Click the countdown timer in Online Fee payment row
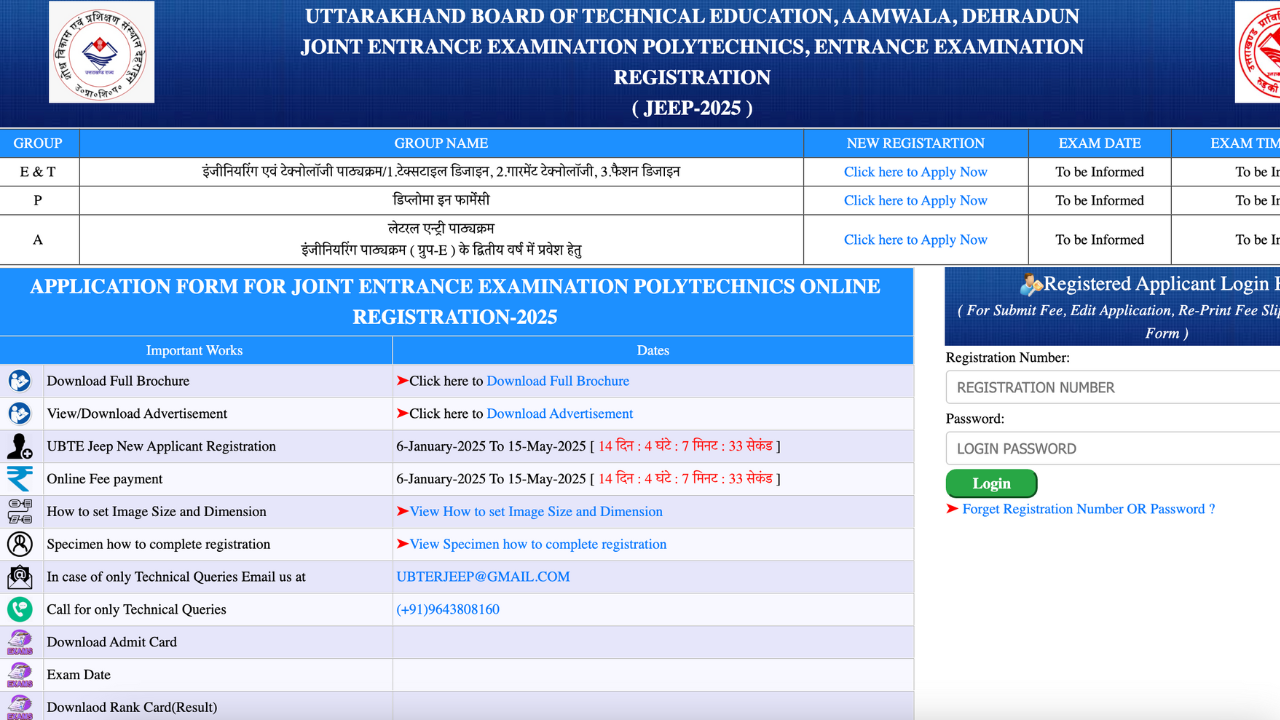 coord(685,479)
